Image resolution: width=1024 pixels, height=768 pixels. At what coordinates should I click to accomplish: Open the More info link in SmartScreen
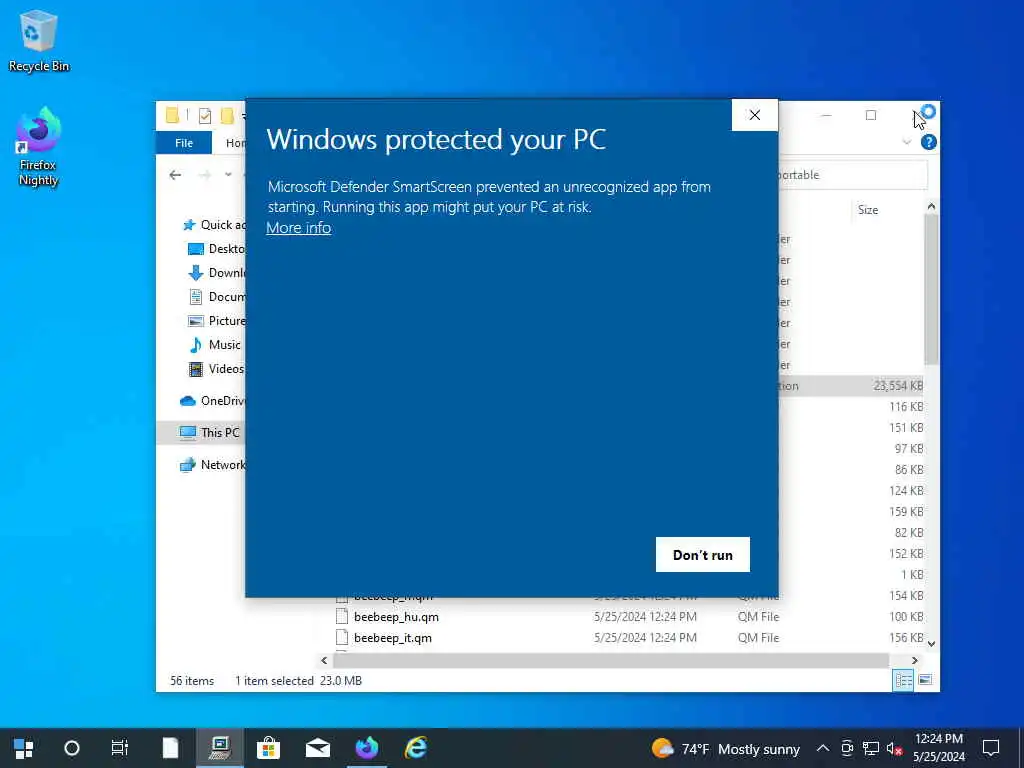(298, 228)
